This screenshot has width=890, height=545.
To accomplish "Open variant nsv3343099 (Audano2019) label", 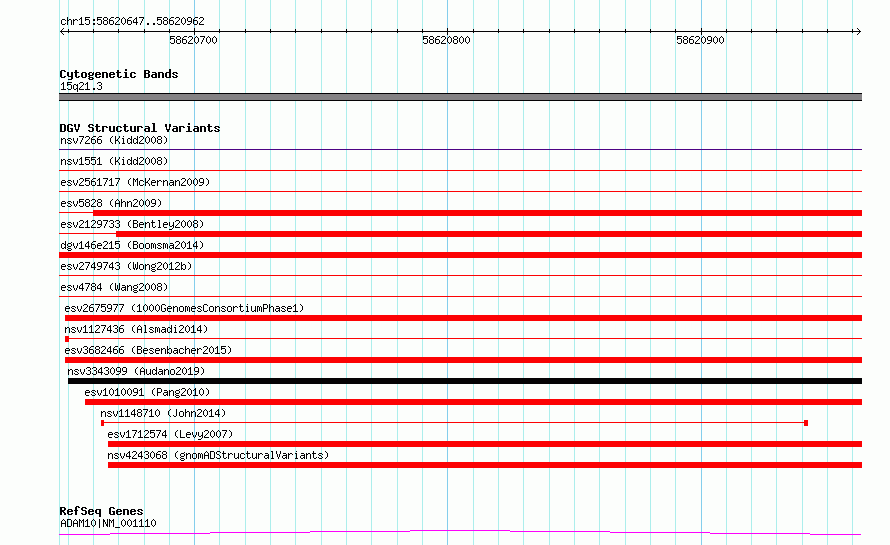I will (x=136, y=371).
